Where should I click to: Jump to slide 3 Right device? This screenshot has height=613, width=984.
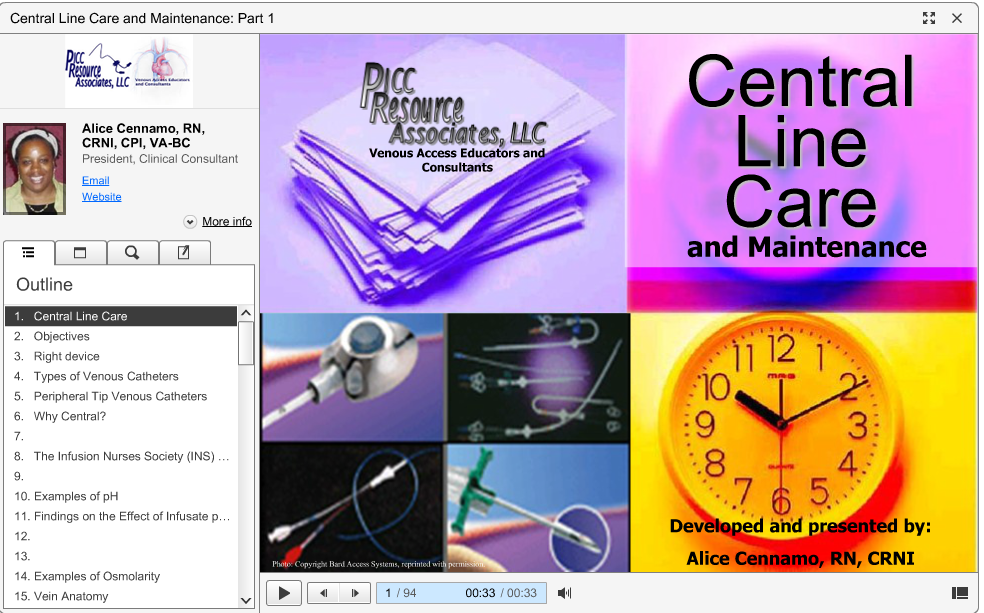point(121,356)
